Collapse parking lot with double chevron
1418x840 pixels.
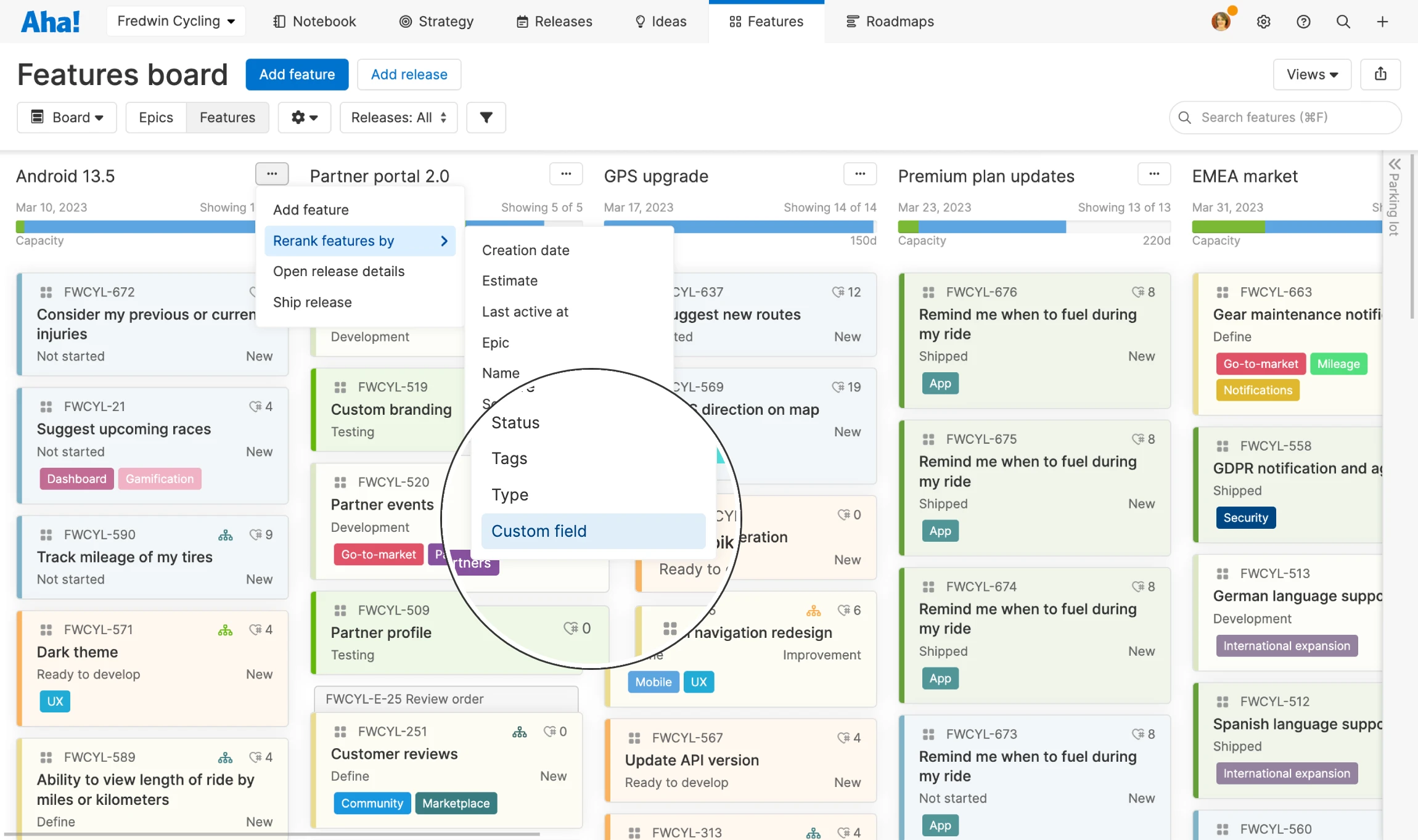click(x=1395, y=164)
